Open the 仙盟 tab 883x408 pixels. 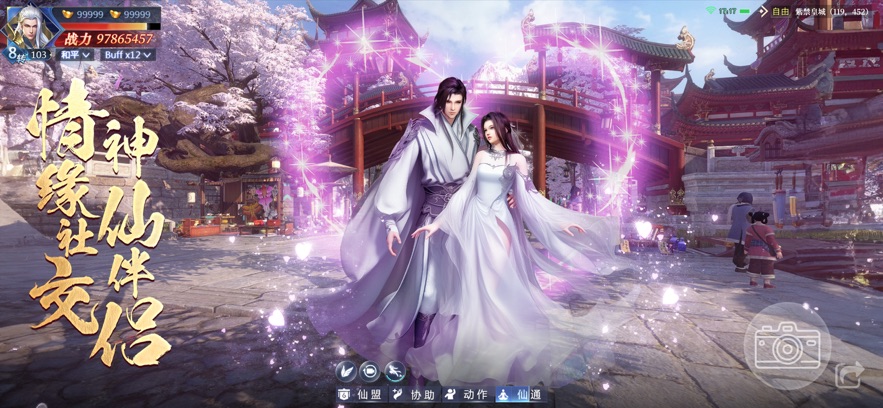tap(362, 394)
